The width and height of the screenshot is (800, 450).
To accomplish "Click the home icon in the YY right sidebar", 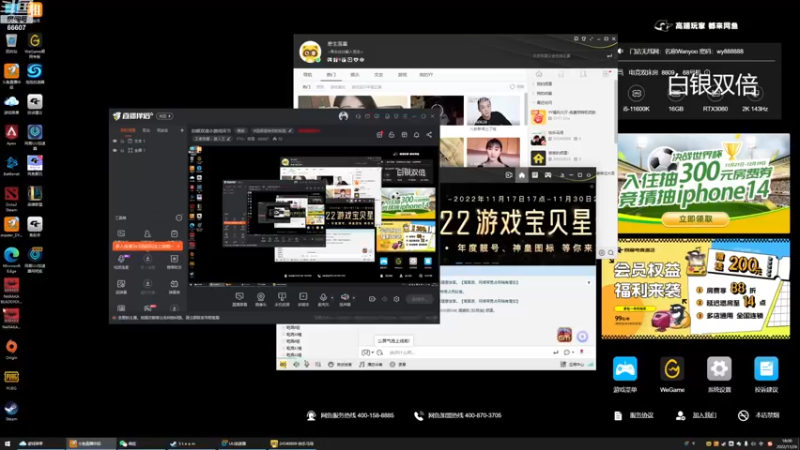I will click(539, 74).
